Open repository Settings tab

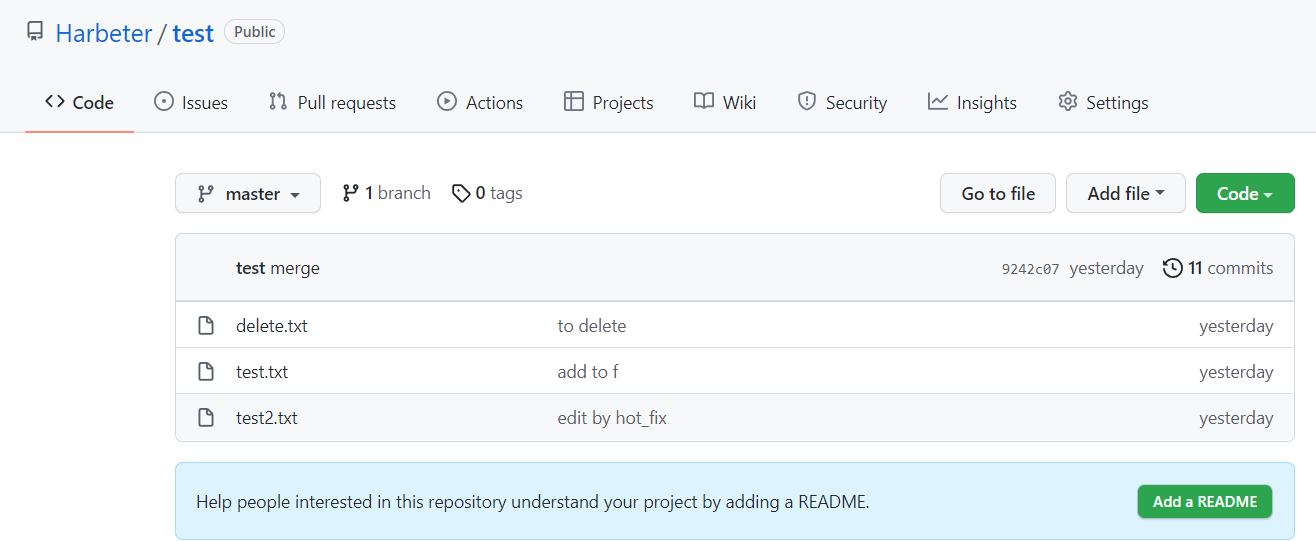pyautogui.click(x=1103, y=102)
